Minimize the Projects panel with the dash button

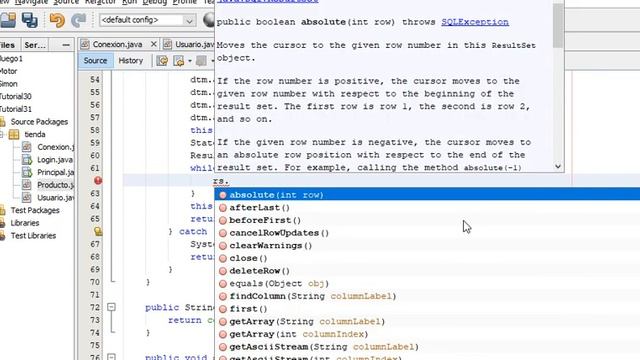pos(66,45)
